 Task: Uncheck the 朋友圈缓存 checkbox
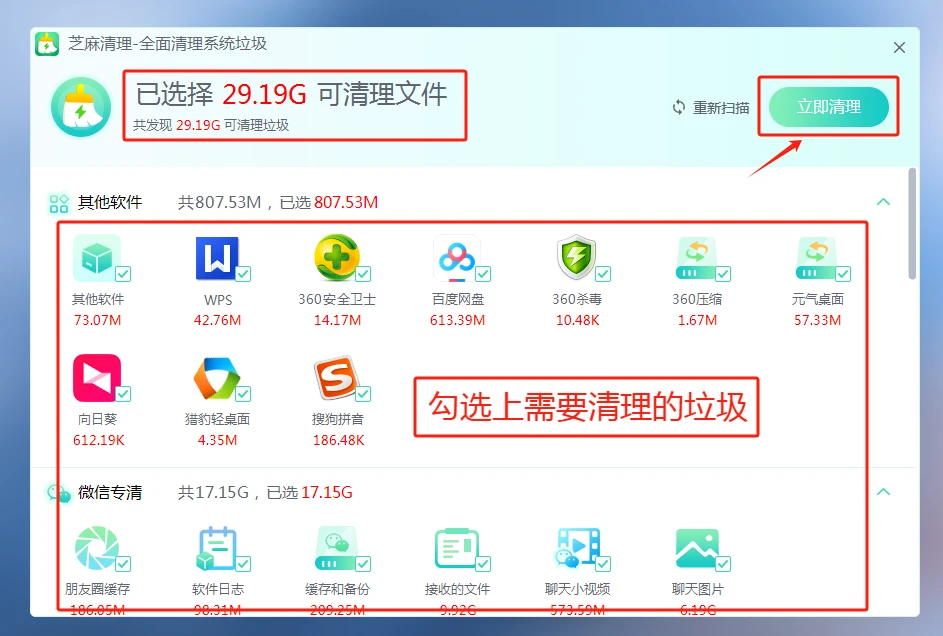[123, 564]
